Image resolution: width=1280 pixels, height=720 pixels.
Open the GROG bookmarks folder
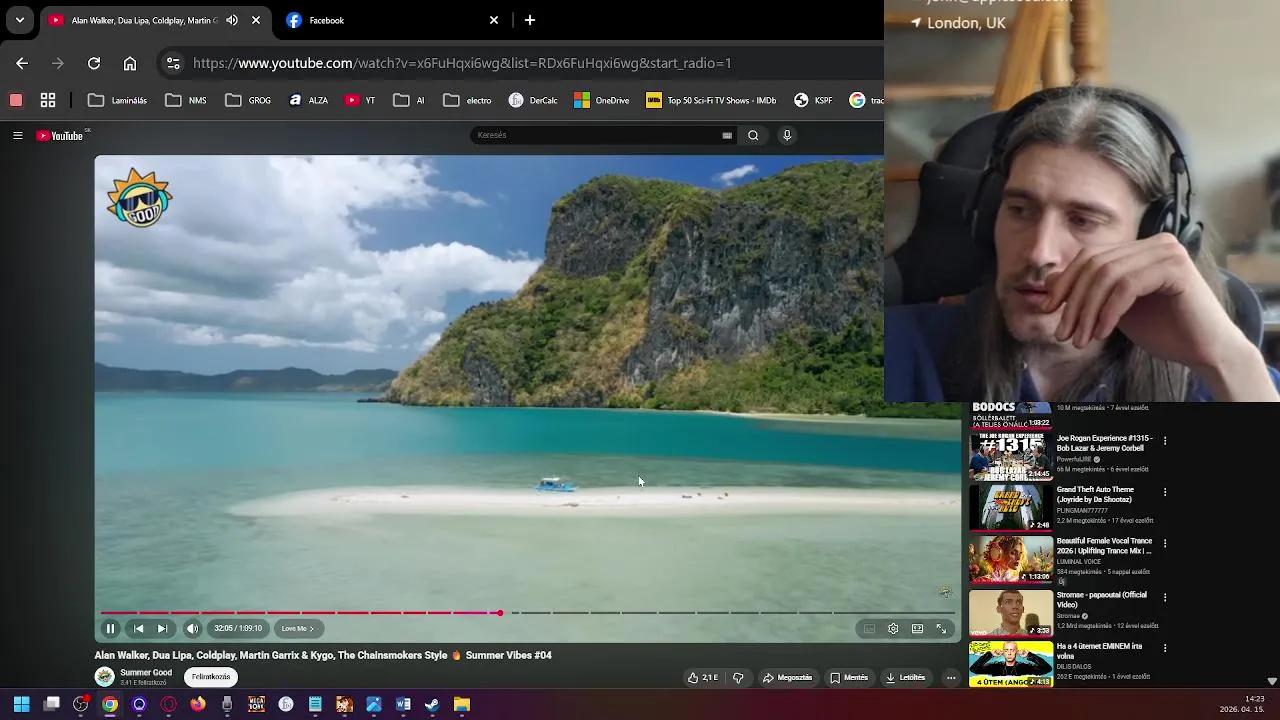[x=248, y=100]
